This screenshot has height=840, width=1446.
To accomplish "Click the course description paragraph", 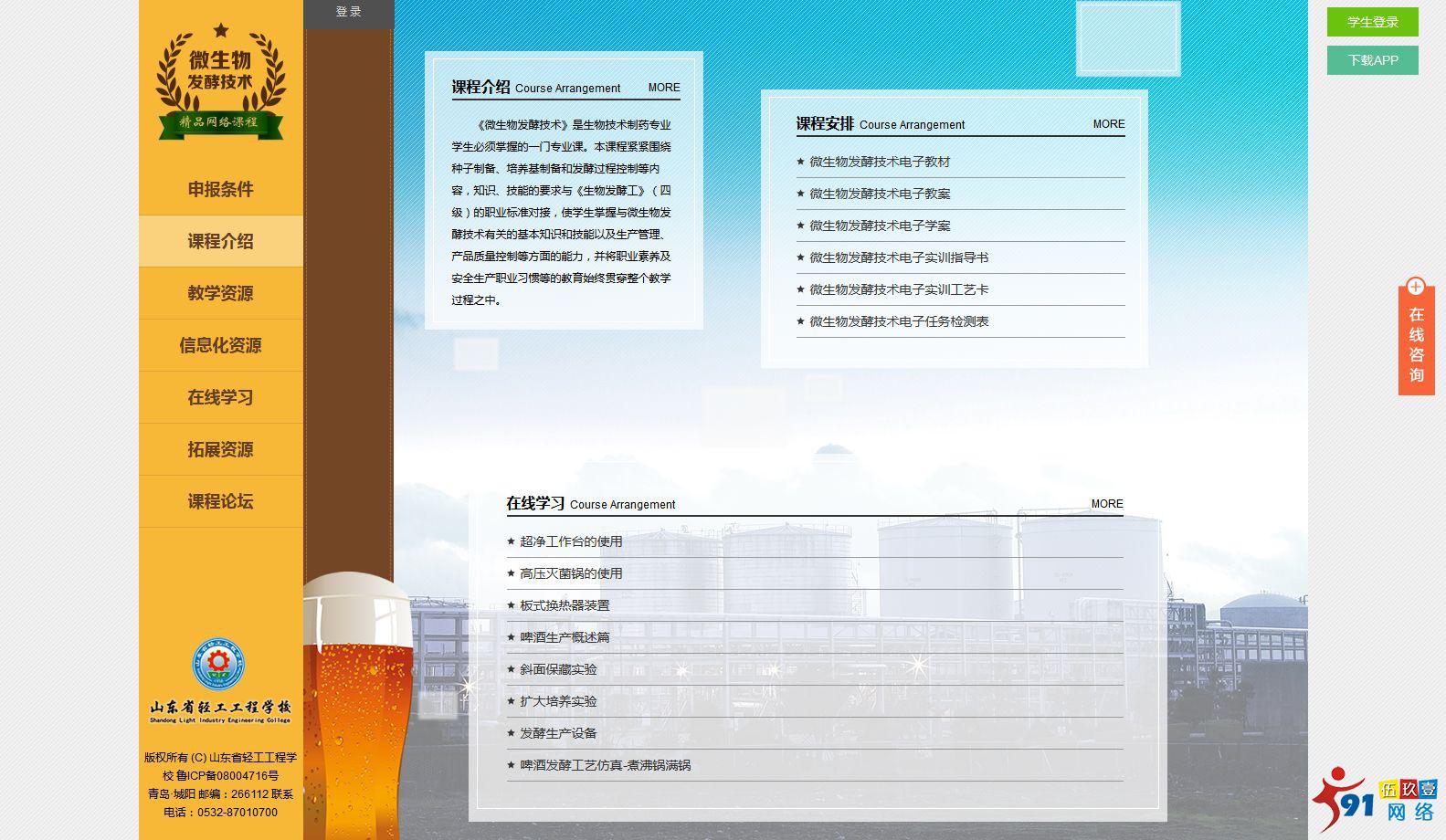I will tap(562, 213).
